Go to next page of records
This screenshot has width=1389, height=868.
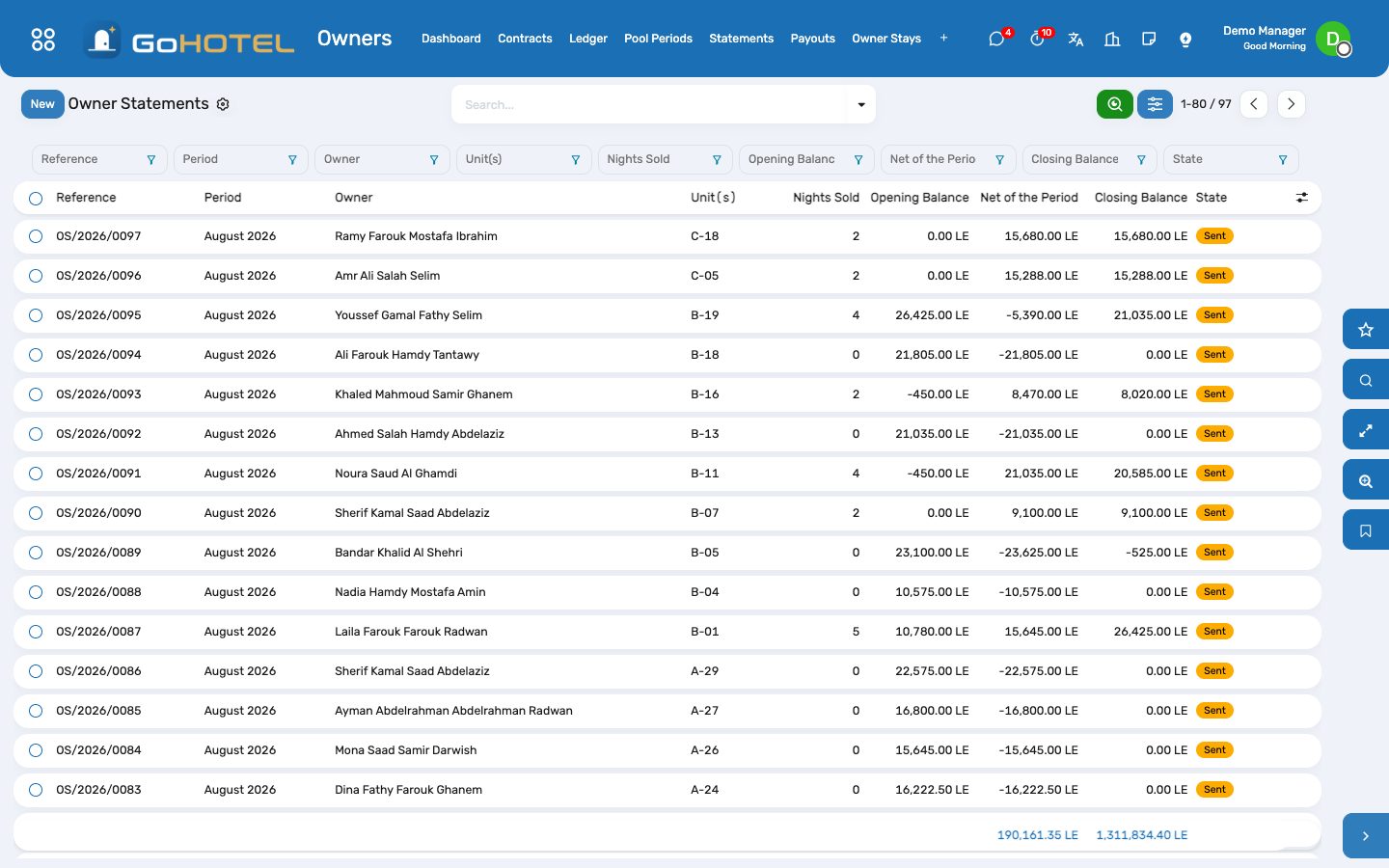tap(1291, 104)
